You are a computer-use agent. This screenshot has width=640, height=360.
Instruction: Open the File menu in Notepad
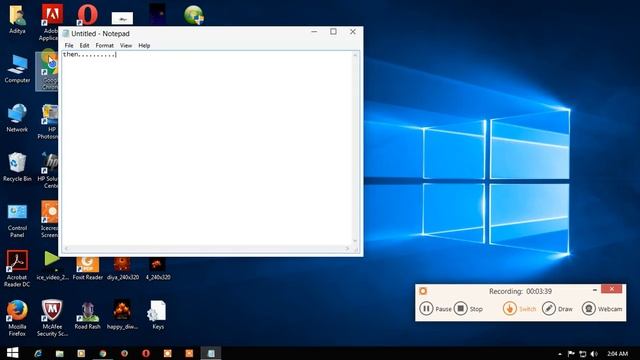(69, 45)
